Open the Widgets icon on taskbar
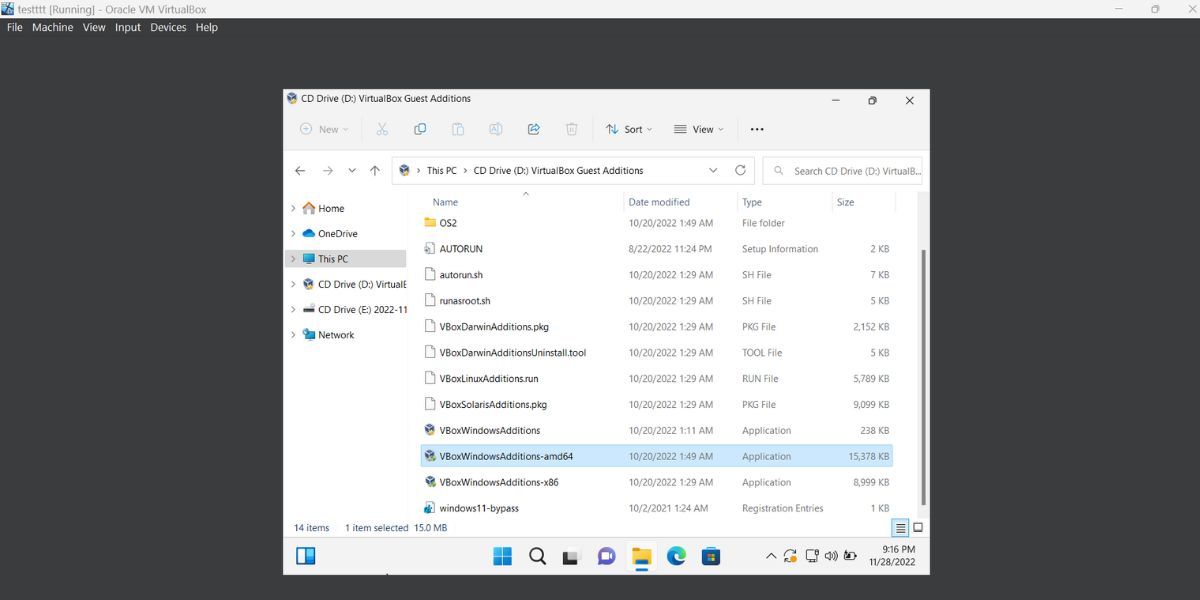Screen dimensions: 1200x600 306,556
